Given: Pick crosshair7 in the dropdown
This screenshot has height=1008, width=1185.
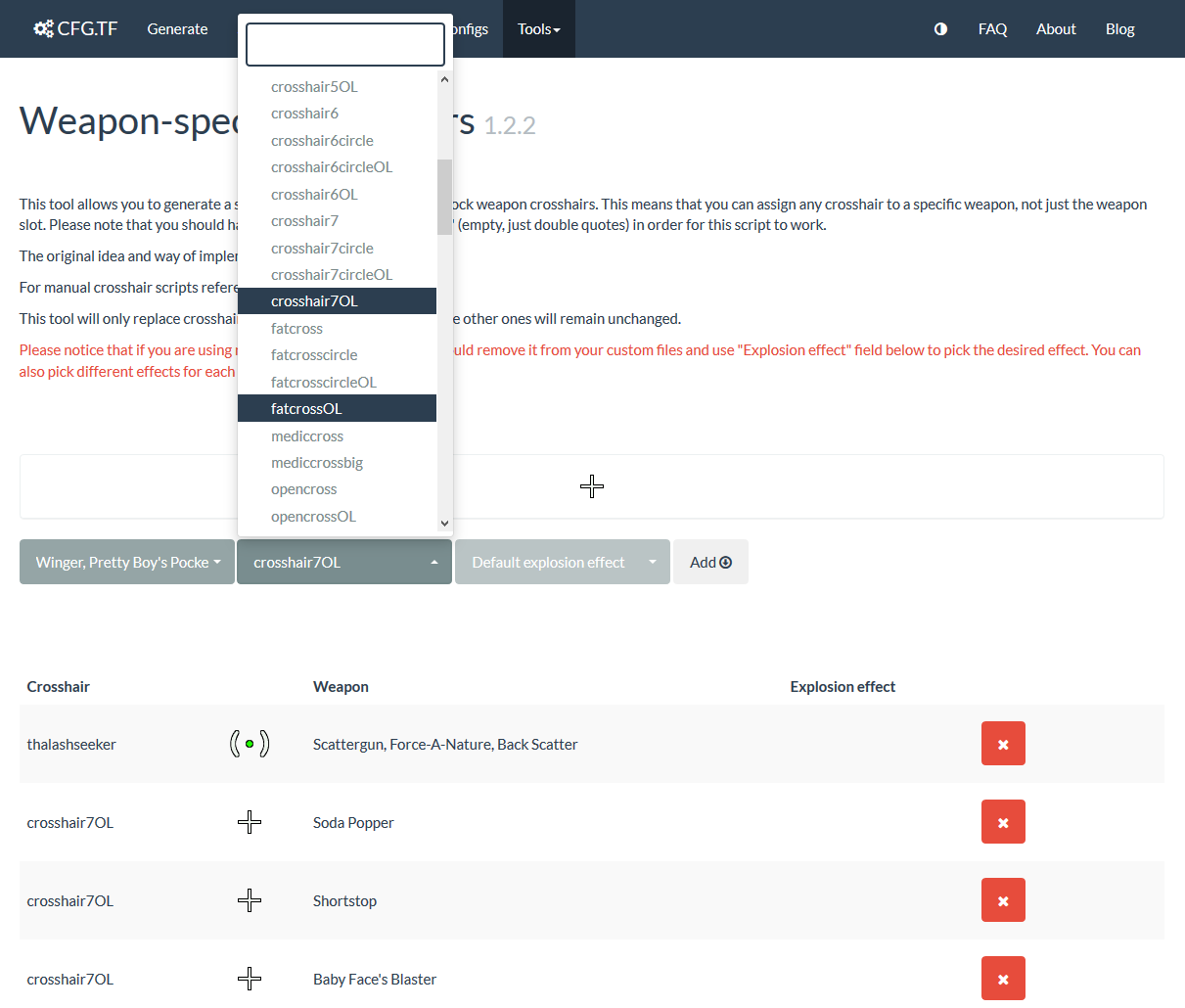Looking at the screenshot, I should [337, 221].
